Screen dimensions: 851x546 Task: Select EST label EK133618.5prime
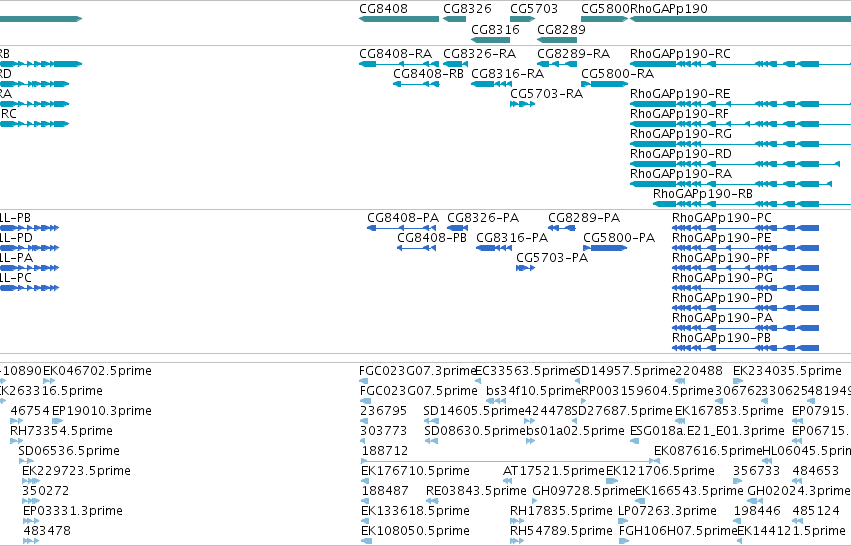(x=415, y=512)
